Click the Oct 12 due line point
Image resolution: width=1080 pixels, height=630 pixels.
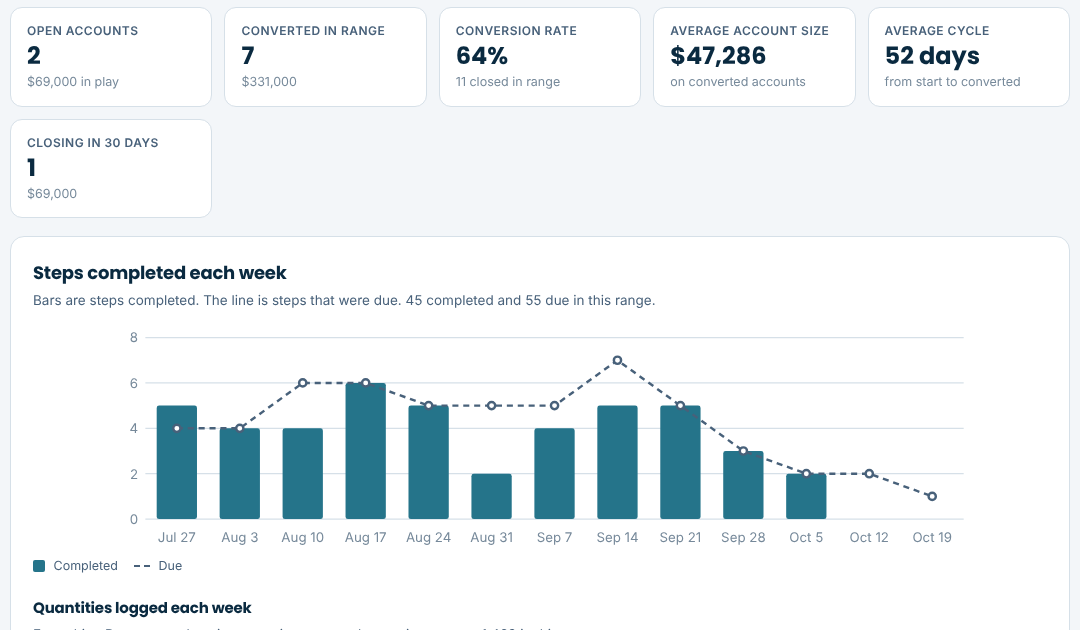[869, 474]
